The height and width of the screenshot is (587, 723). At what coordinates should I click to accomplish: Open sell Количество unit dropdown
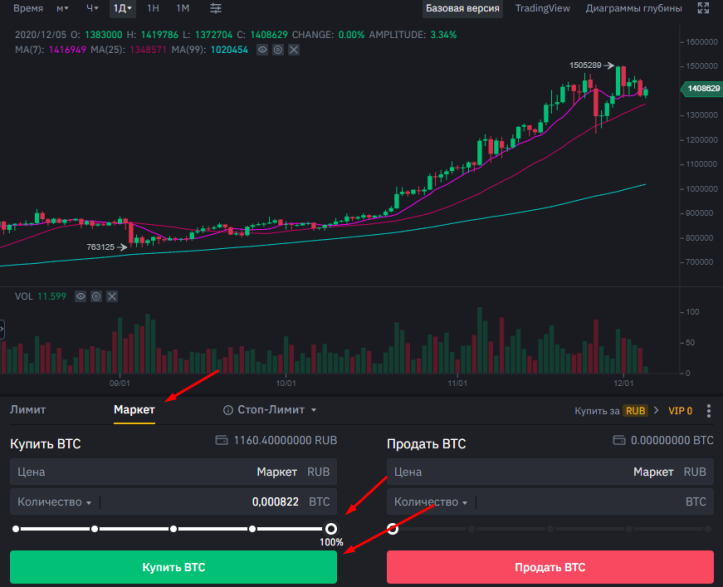[x=465, y=503]
